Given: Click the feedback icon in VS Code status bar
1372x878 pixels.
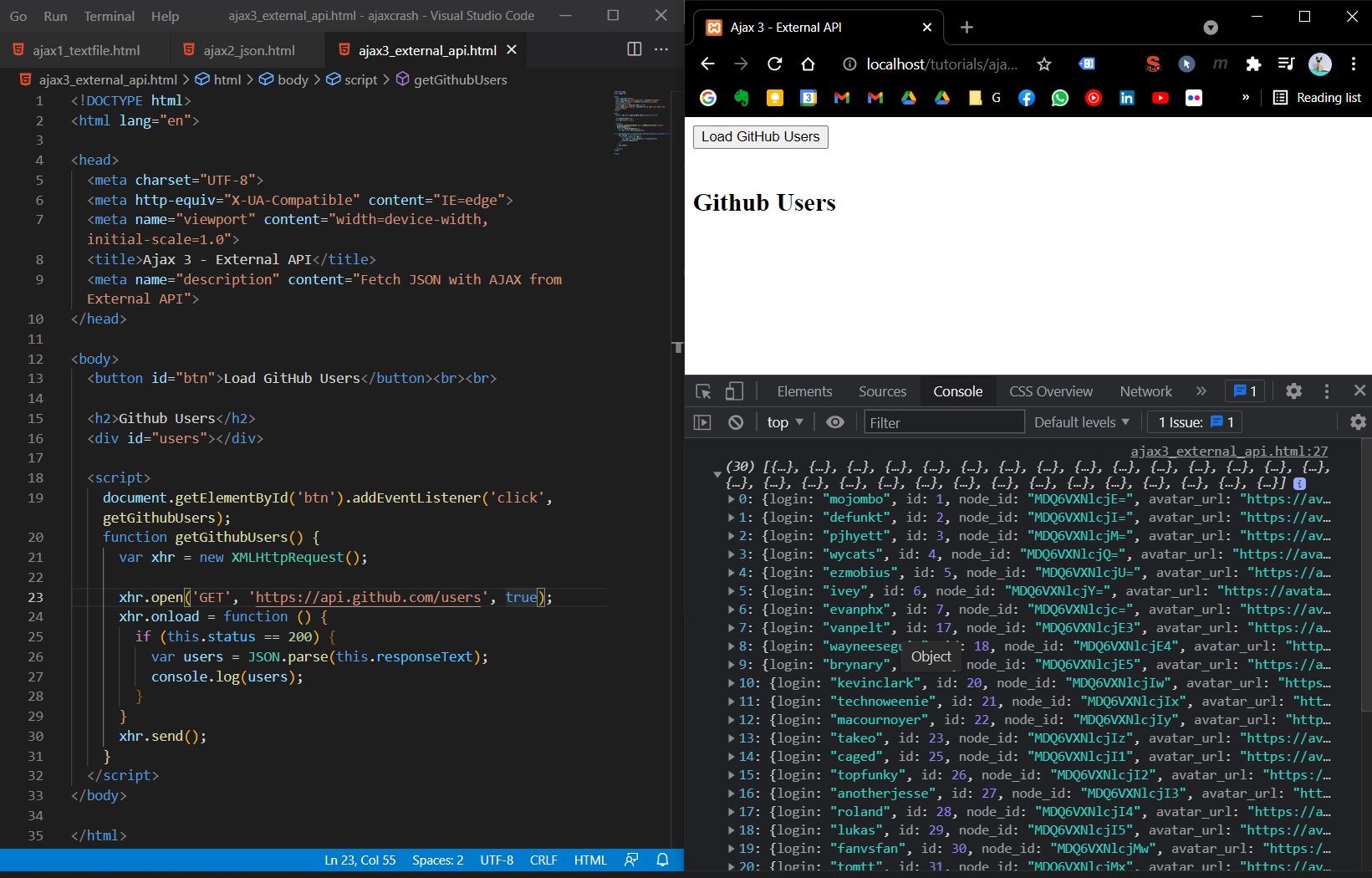Looking at the screenshot, I should pyautogui.click(x=631, y=860).
